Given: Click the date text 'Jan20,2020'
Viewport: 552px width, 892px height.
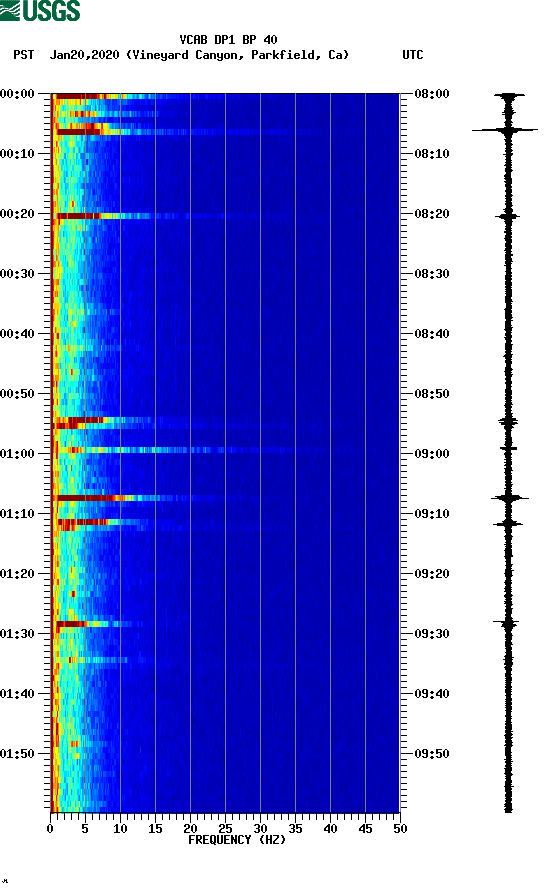Looking at the screenshot, I should click(85, 55).
